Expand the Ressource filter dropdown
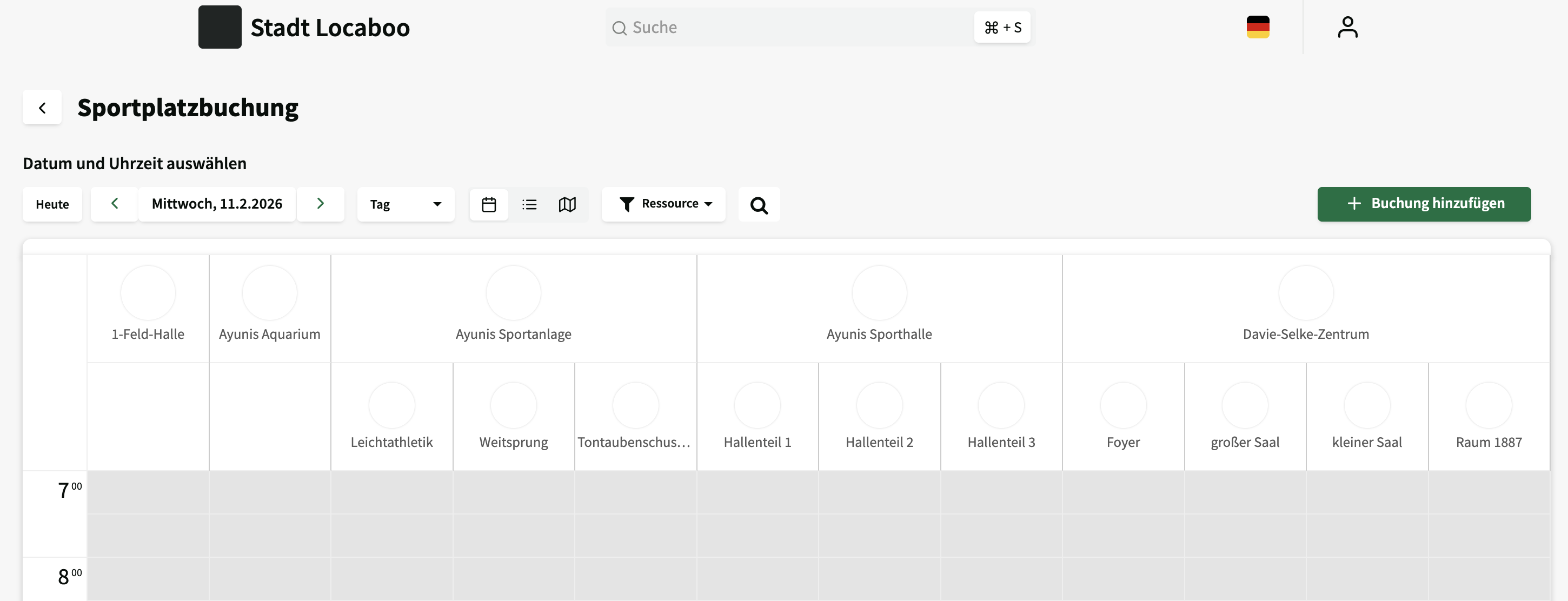 663,204
